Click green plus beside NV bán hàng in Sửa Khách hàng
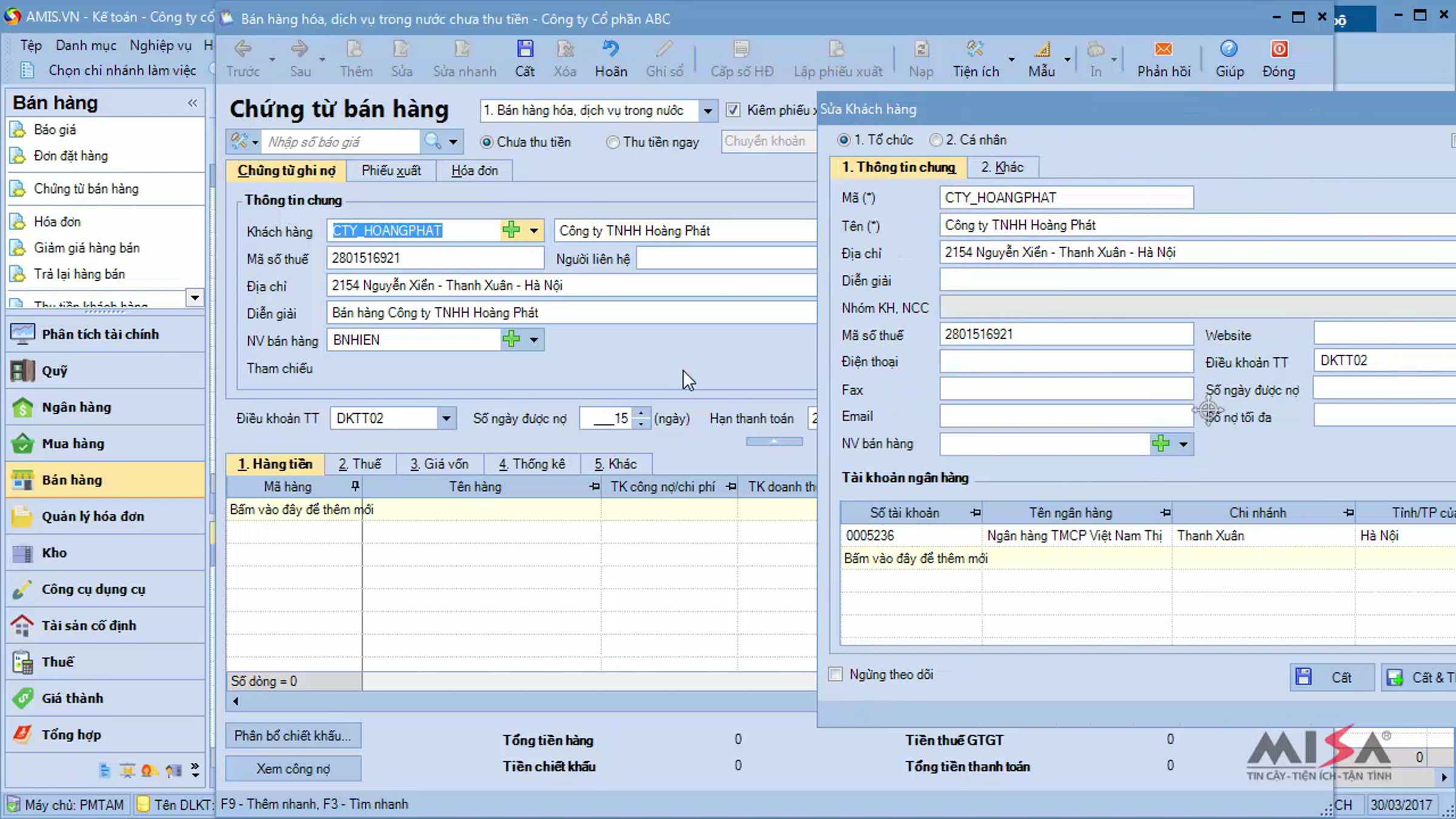Viewport: 1456px width, 819px height. click(x=1161, y=443)
